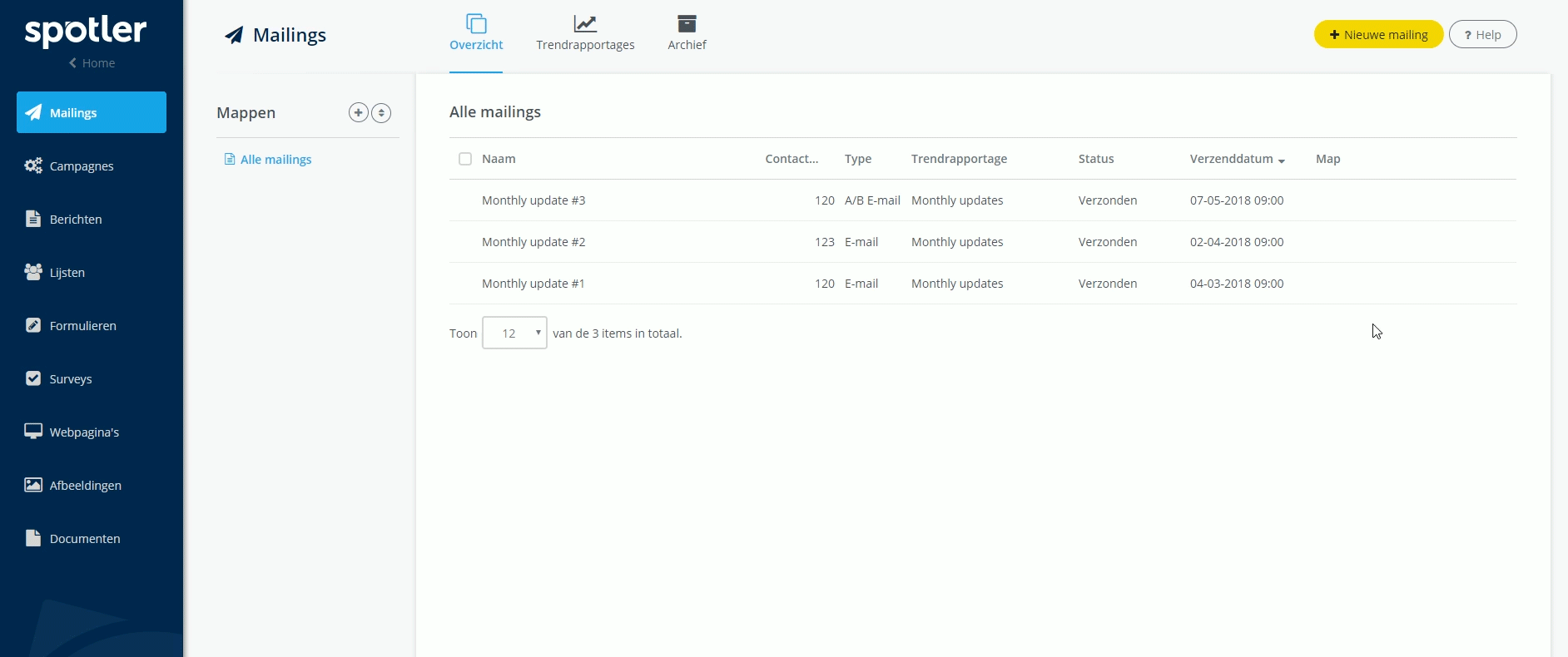Click the Webpagina's monitor icon
The image size is (1568, 657).
pyautogui.click(x=33, y=432)
